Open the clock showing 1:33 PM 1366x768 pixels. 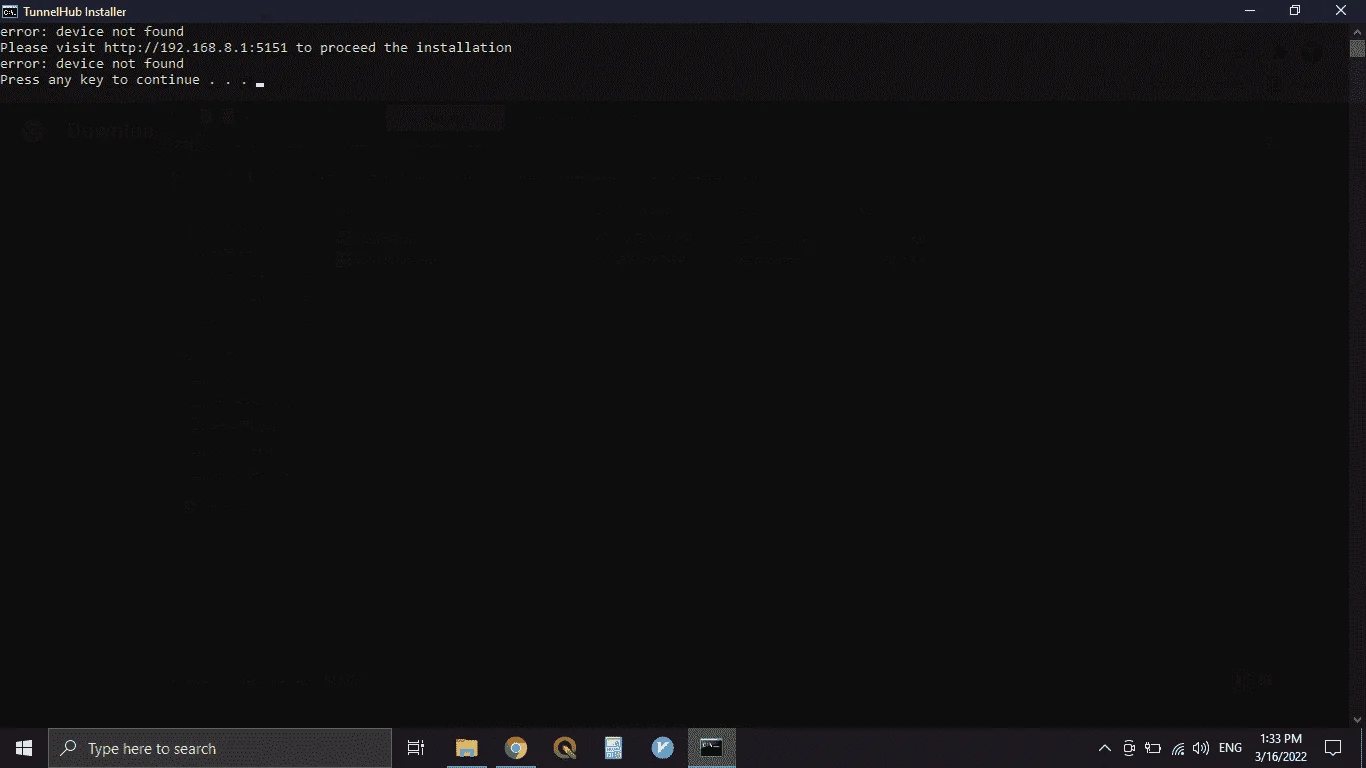pos(1280,748)
